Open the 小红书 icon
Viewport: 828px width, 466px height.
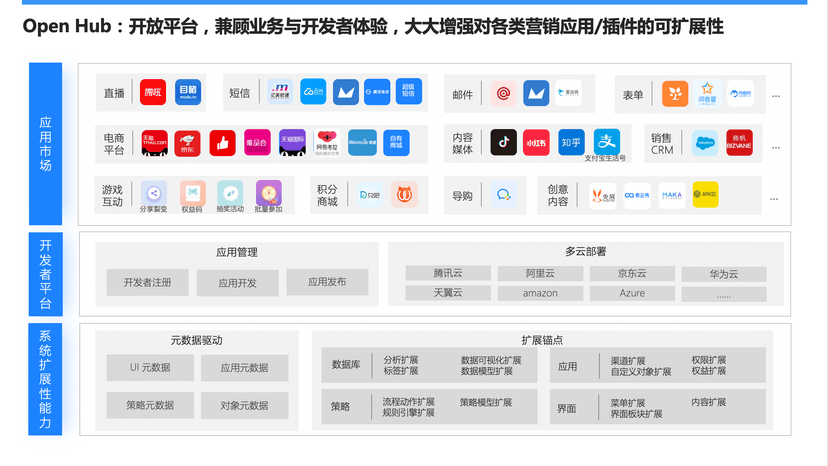pos(536,142)
